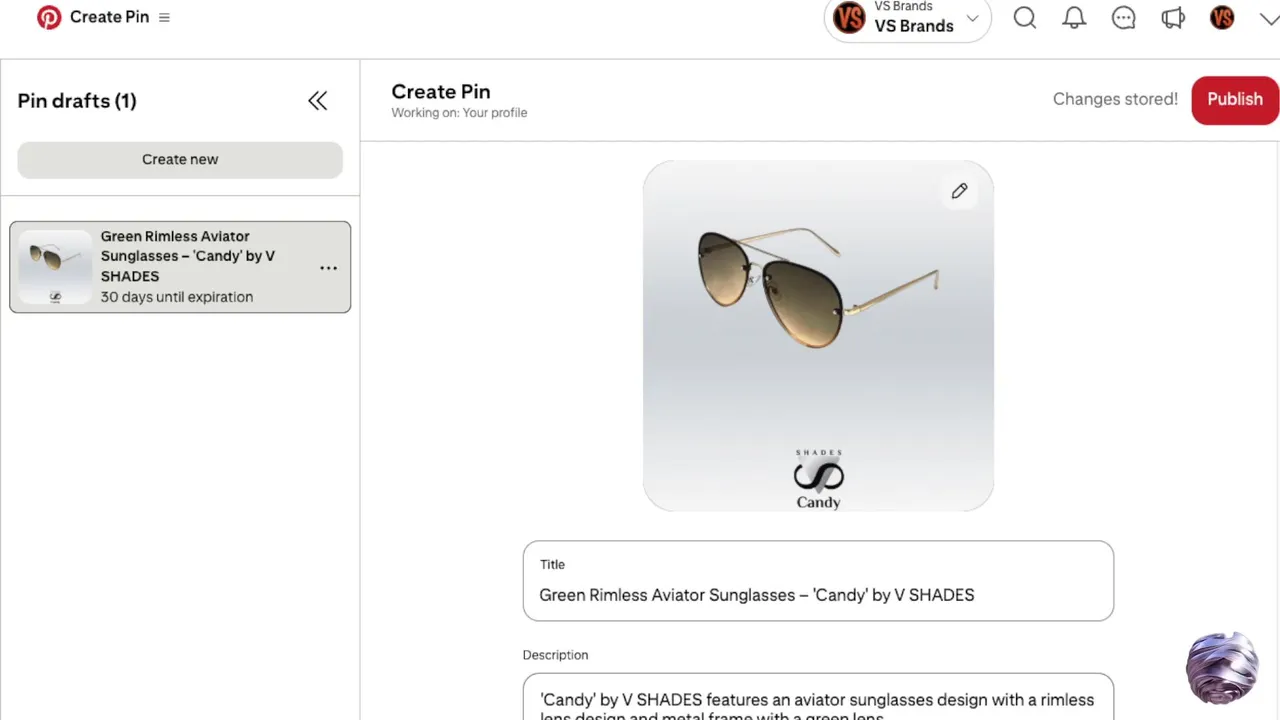Select the Candy draft title text in sidebar

click(188, 256)
